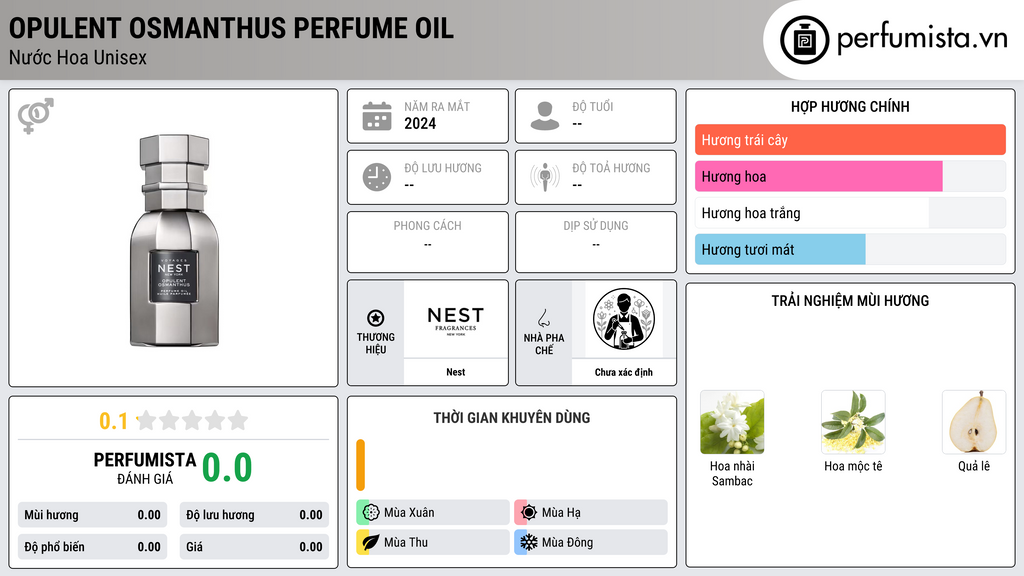Click the yellow 0.1 user rating
This screenshot has height=576, width=1024.
coord(113,421)
